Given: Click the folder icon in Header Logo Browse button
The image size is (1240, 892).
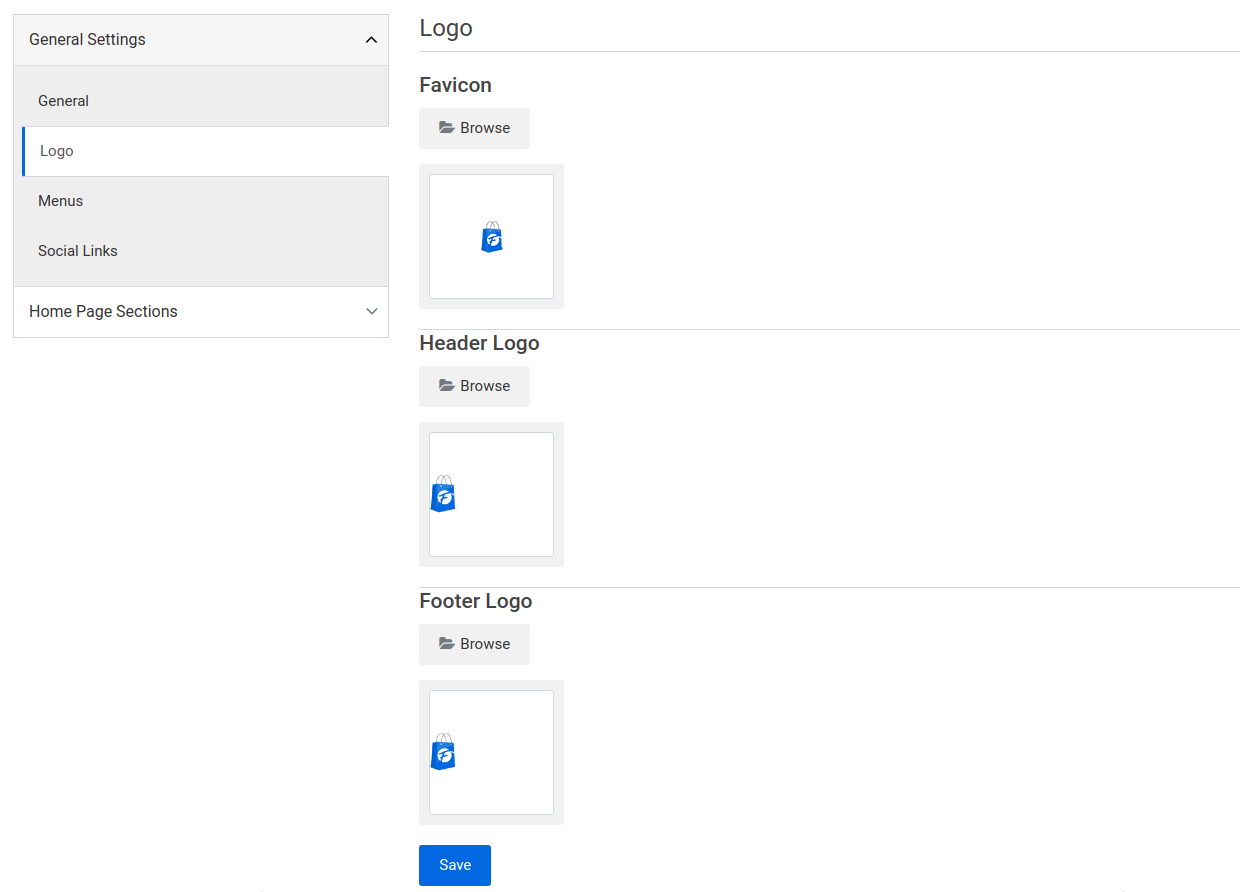Looking at the screenshot, I should (449, 386).
